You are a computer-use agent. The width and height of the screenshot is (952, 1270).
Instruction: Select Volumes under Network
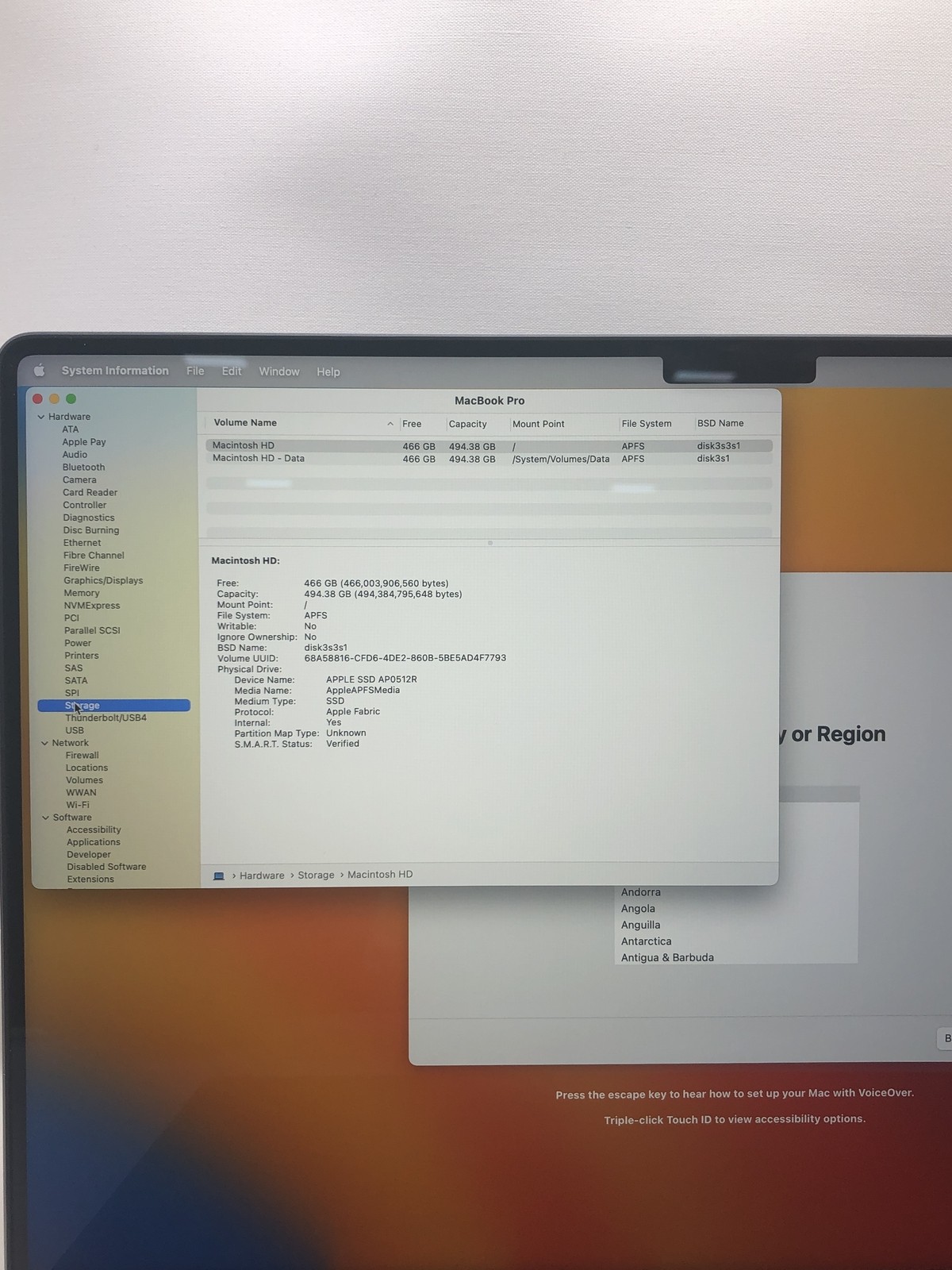[x=84, y=780]
